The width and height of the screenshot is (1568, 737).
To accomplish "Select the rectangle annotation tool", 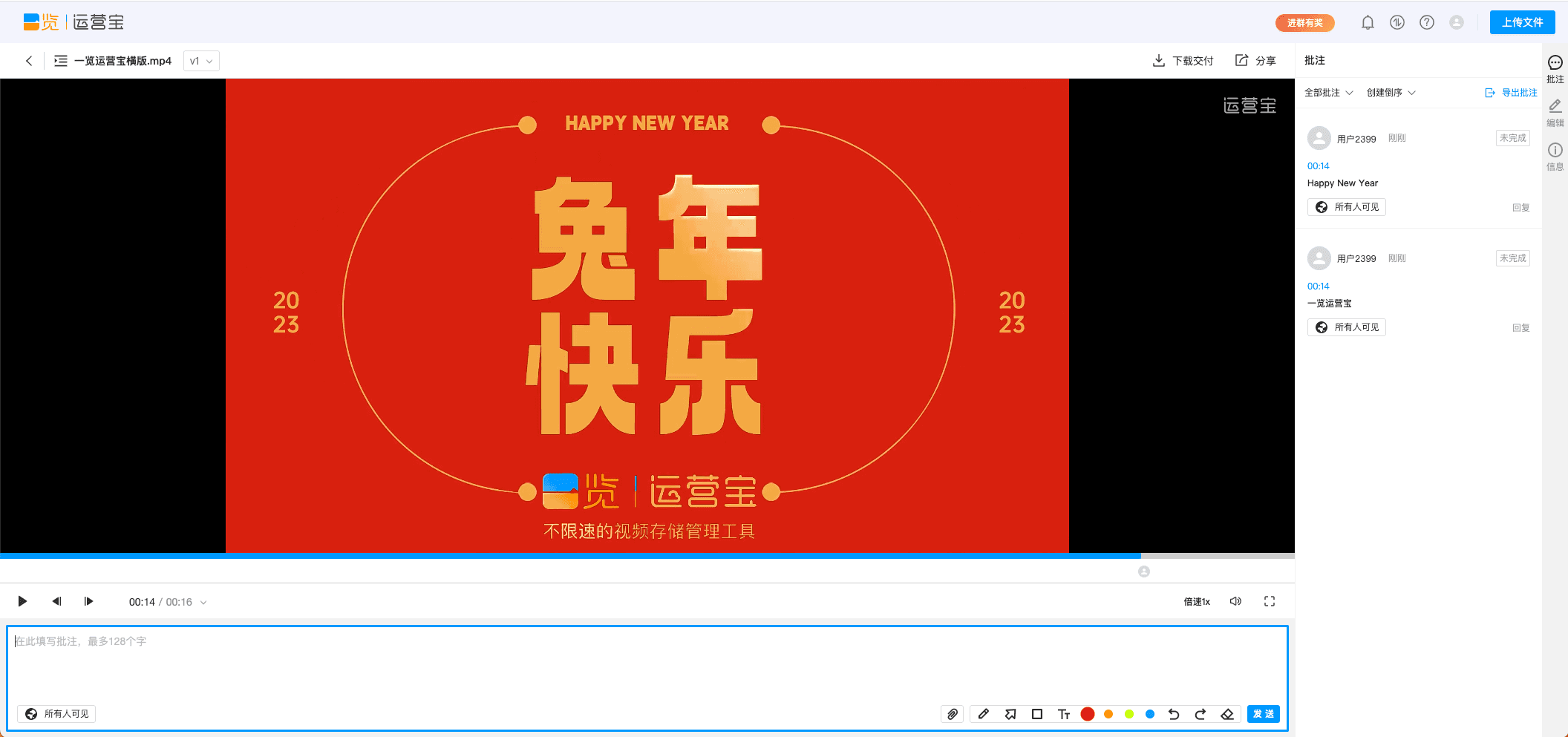I will coord(1037,713).
